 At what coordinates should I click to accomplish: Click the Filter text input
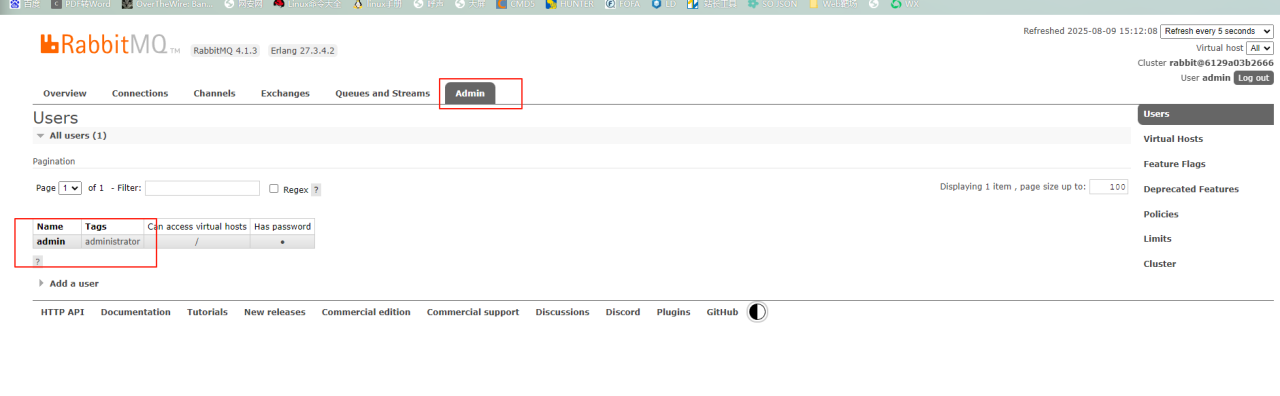coord(202,188)
